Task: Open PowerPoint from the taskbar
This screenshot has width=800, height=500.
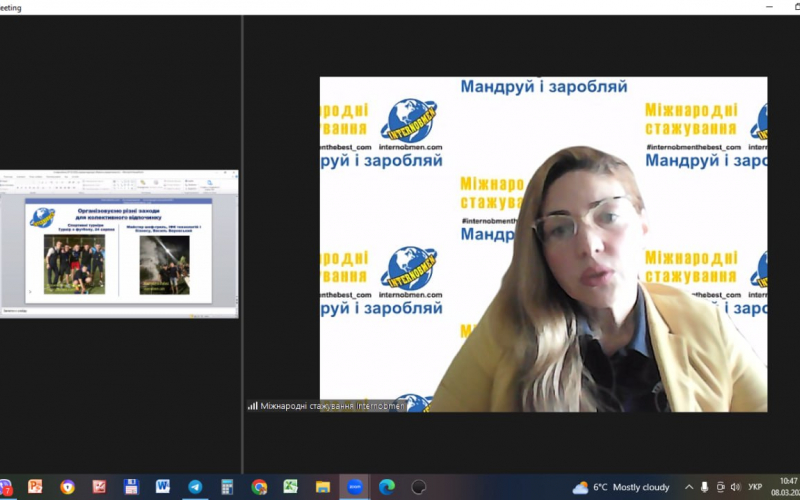Action: [x=35, y=487]
